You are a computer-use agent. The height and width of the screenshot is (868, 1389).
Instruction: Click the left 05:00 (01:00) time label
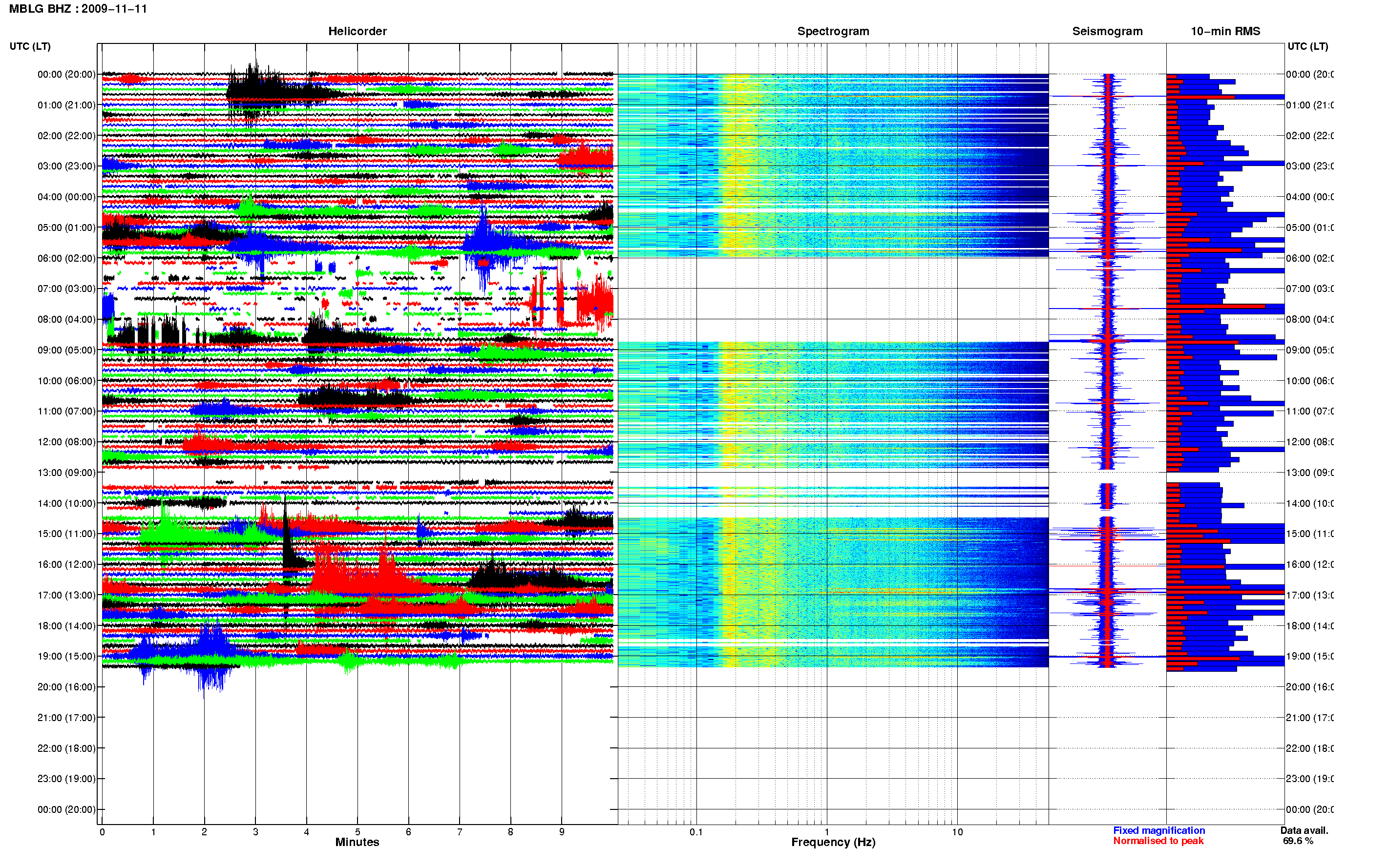pyautogui.click(x=66, y=227)
